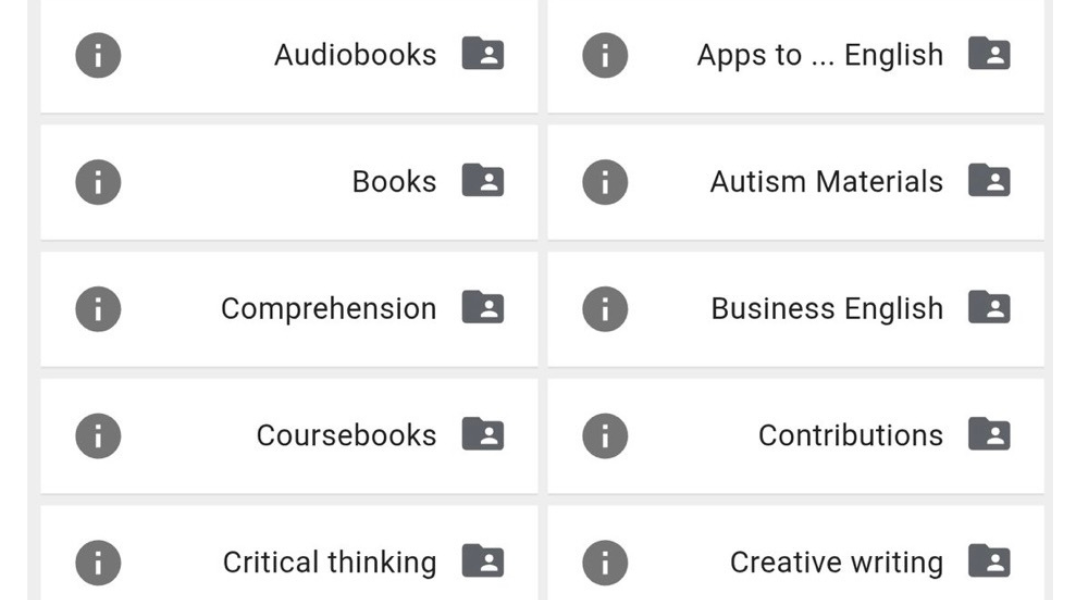This screenshot has height=600, width=1080.
Task: Select the Books shared folder icon
Action: (483, 181)
